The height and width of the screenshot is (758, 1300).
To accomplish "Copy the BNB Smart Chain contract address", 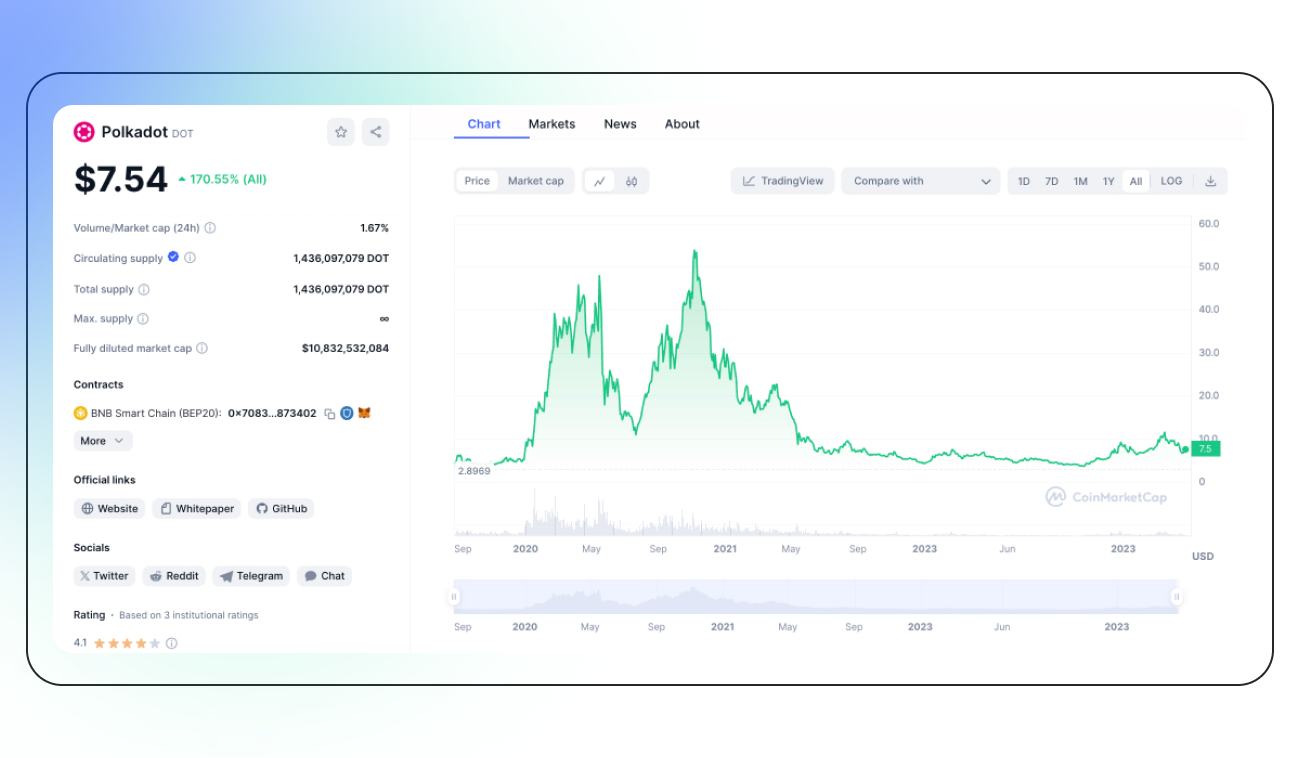I will click(x=330, y=413).
